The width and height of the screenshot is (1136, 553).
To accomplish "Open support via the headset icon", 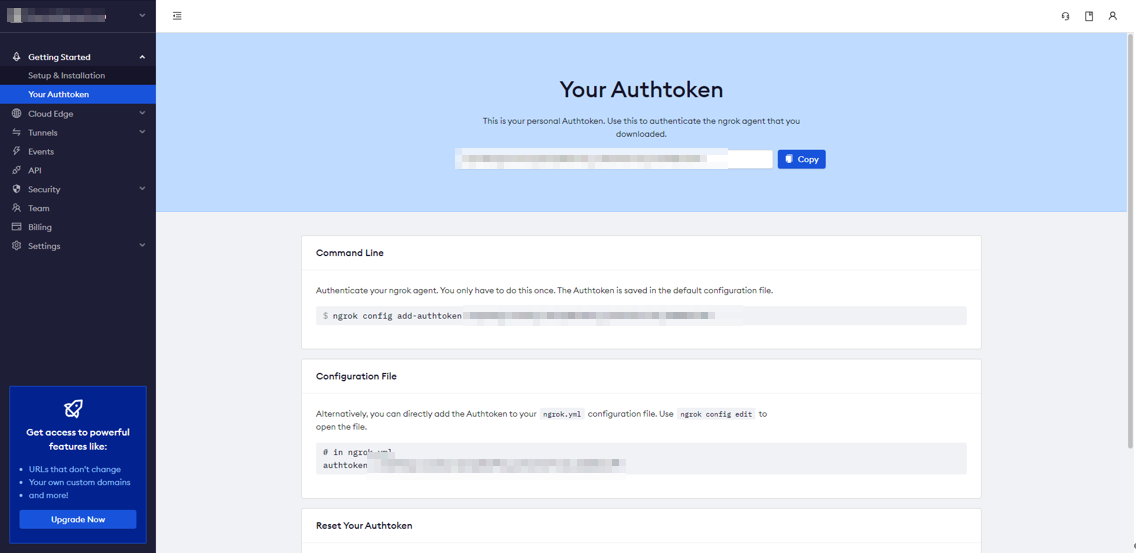I will (1065, 16).
